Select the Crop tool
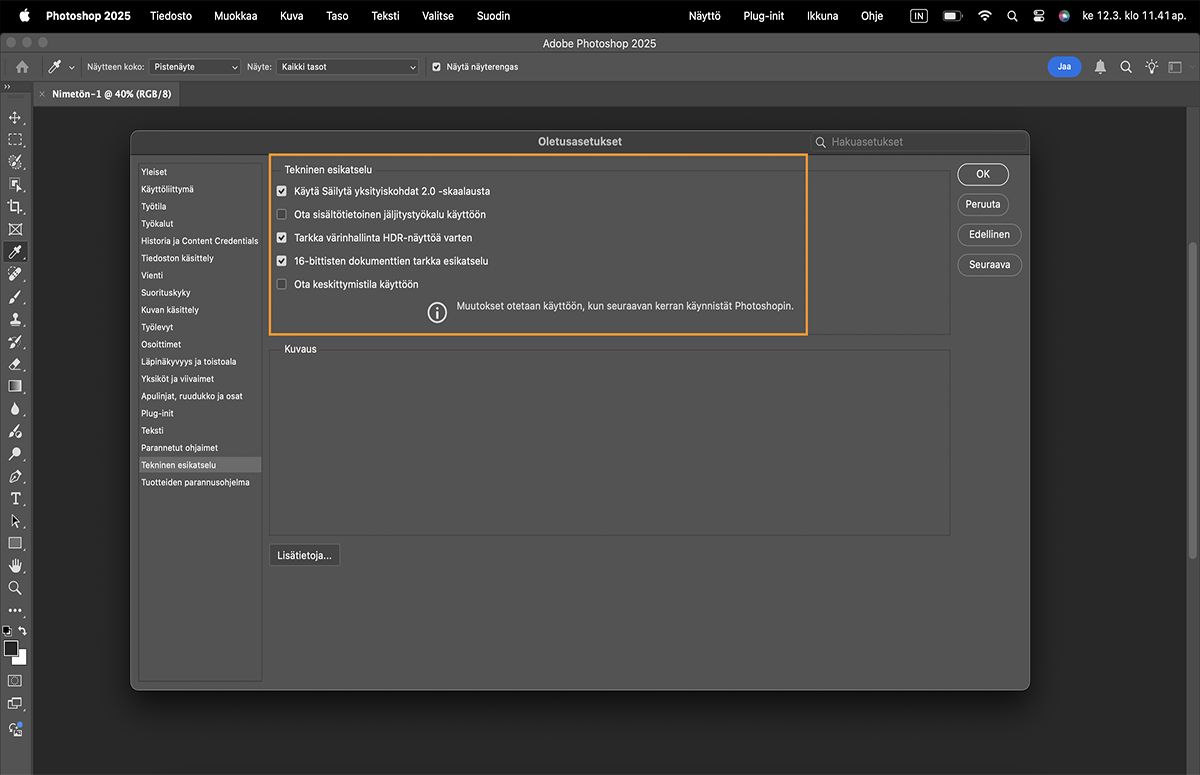 point(15,207)
